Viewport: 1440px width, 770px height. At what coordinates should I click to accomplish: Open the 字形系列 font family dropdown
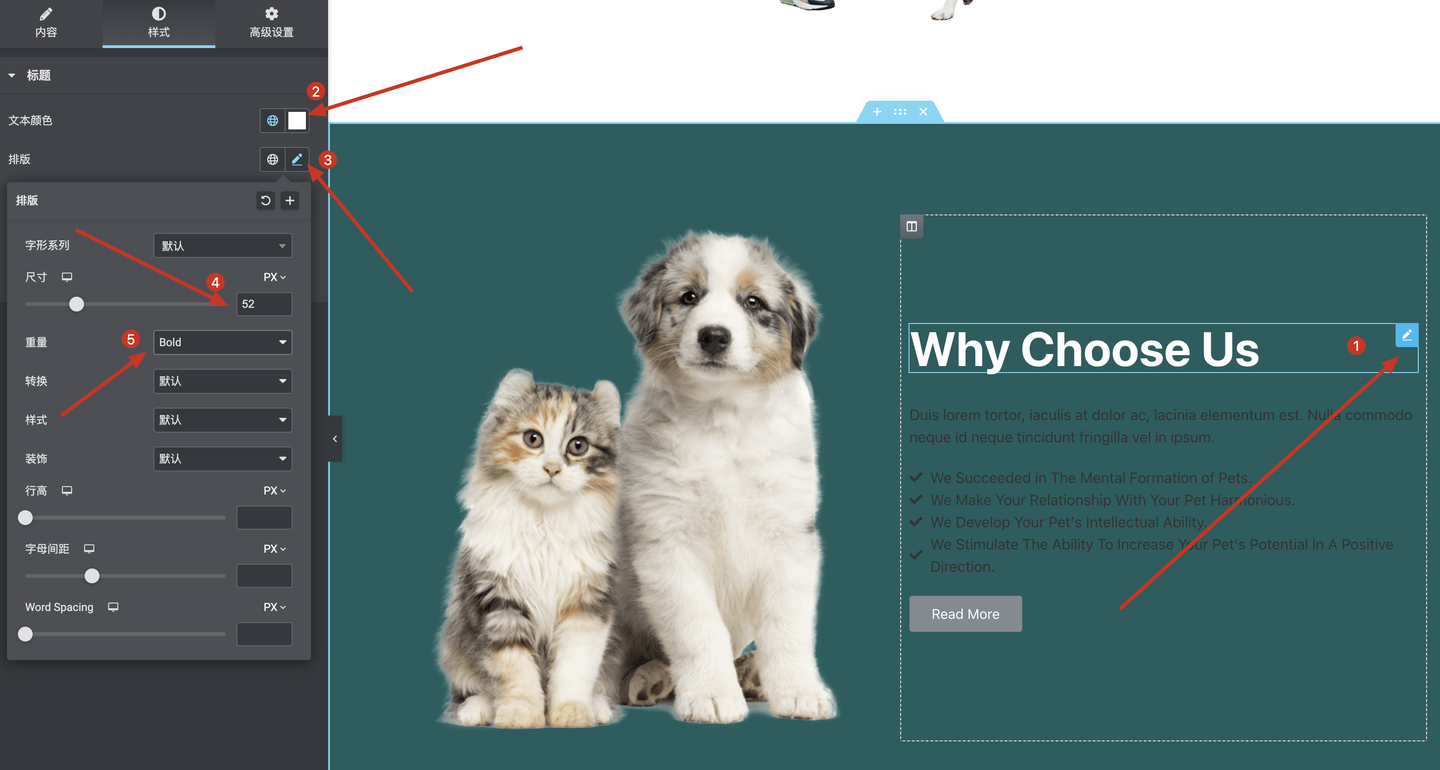223,246
